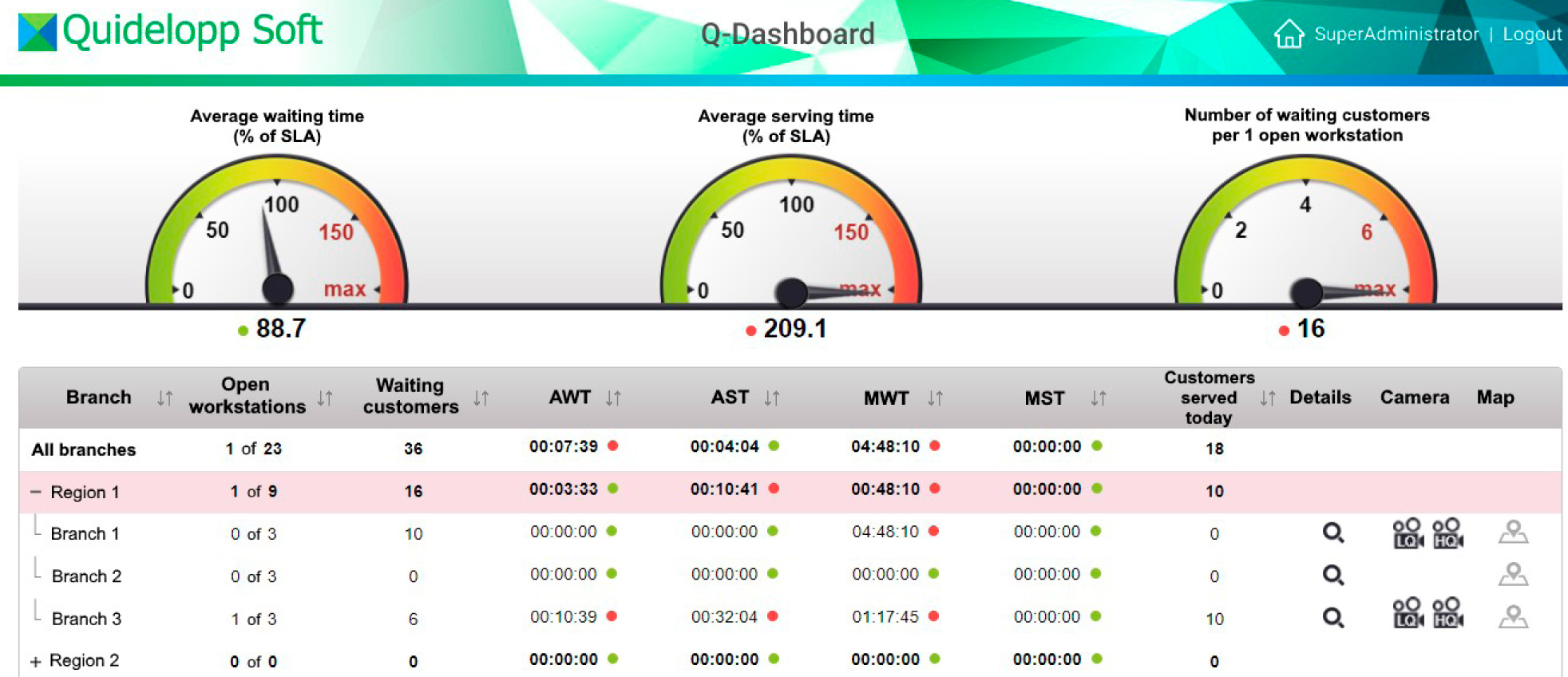Screen dimensions: 1568x677
Task: Show Branch 3 on the map
Action: pos(1513,617)
